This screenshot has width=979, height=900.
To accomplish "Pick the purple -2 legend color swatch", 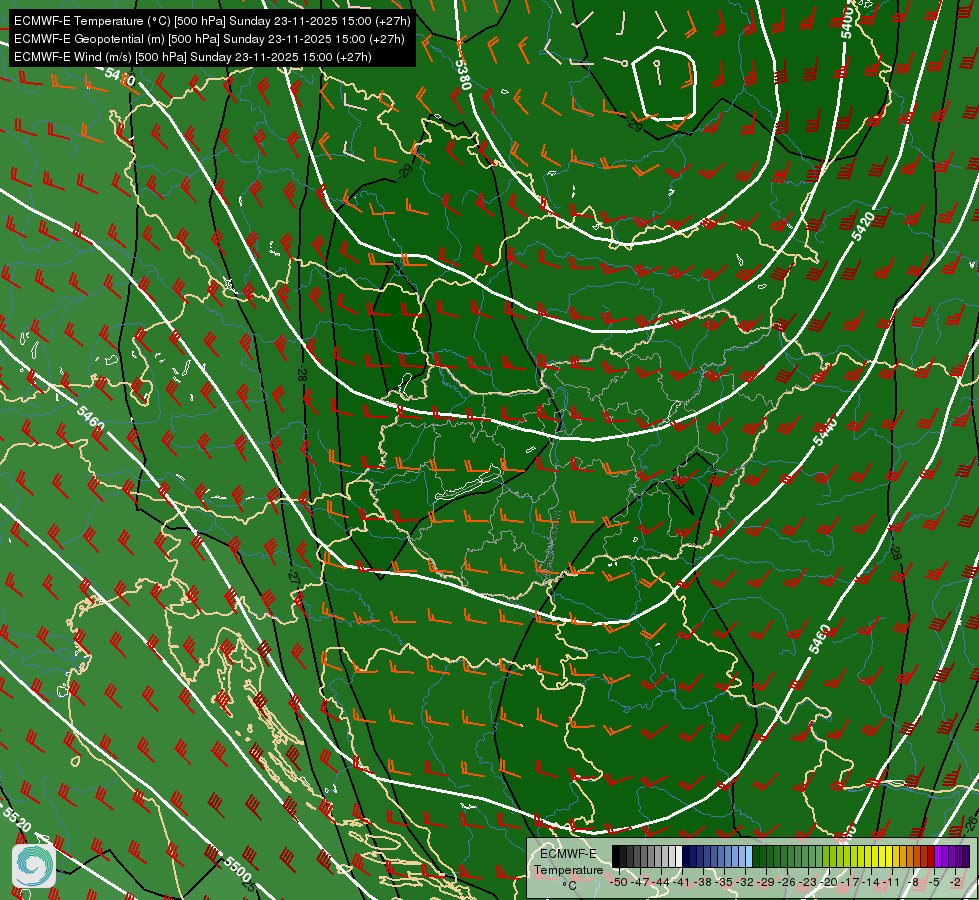I will pos(952,856).
